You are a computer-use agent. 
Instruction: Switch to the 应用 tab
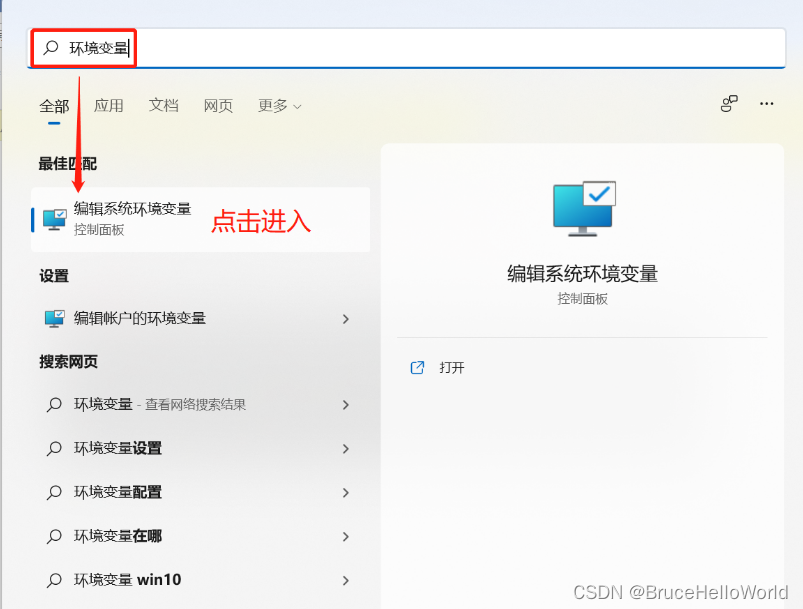point(109,106)
